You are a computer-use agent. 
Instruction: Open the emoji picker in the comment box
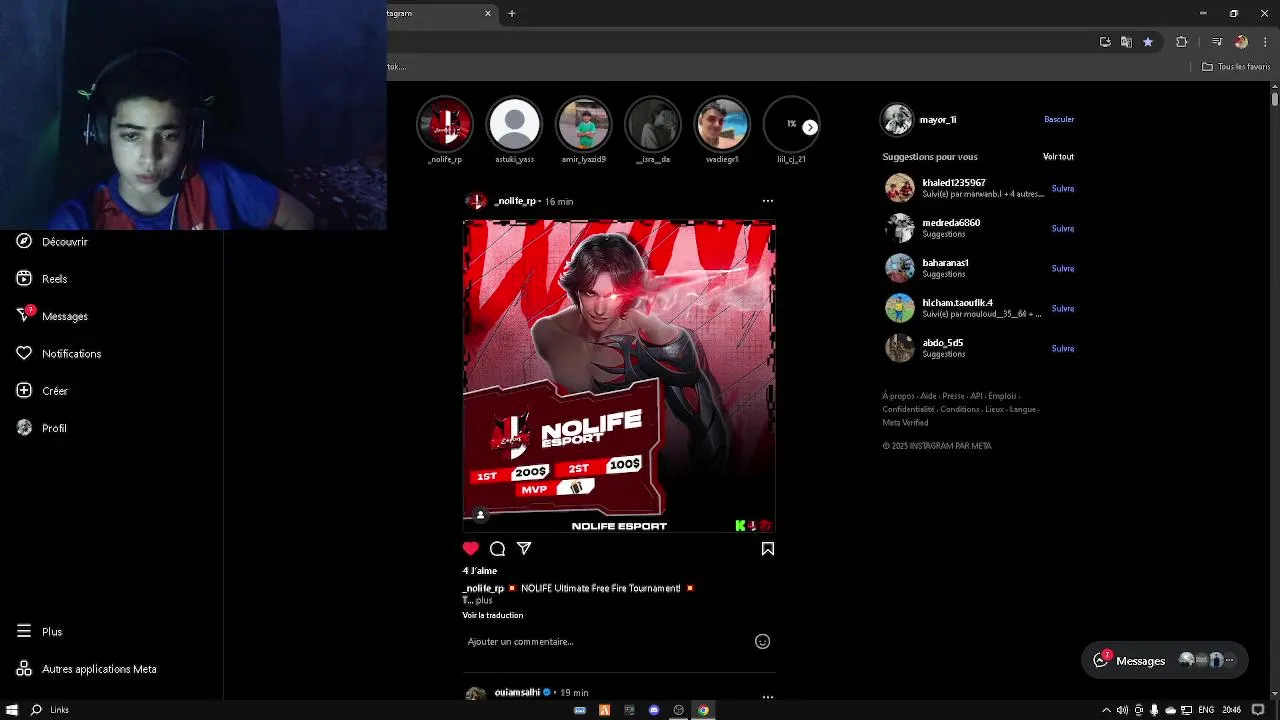[762, 642]
